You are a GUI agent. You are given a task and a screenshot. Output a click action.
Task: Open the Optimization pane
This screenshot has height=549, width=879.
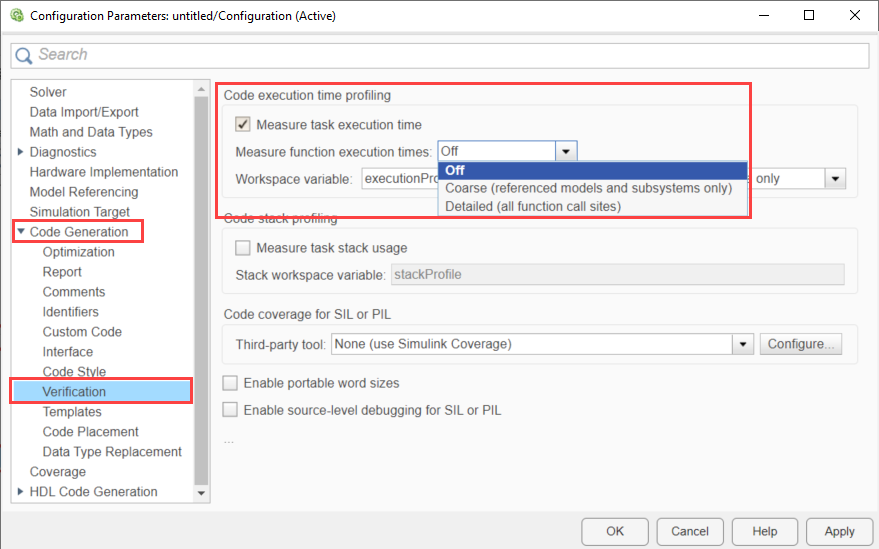point(78,252)
